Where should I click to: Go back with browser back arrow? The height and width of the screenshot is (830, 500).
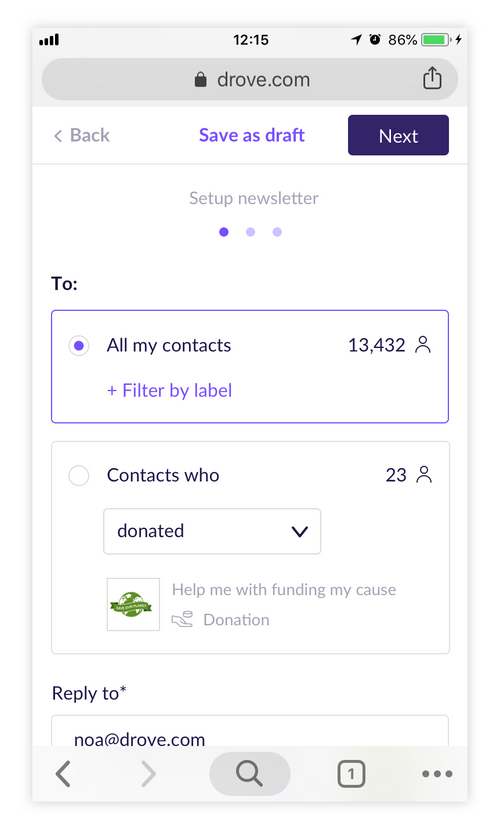63,774
